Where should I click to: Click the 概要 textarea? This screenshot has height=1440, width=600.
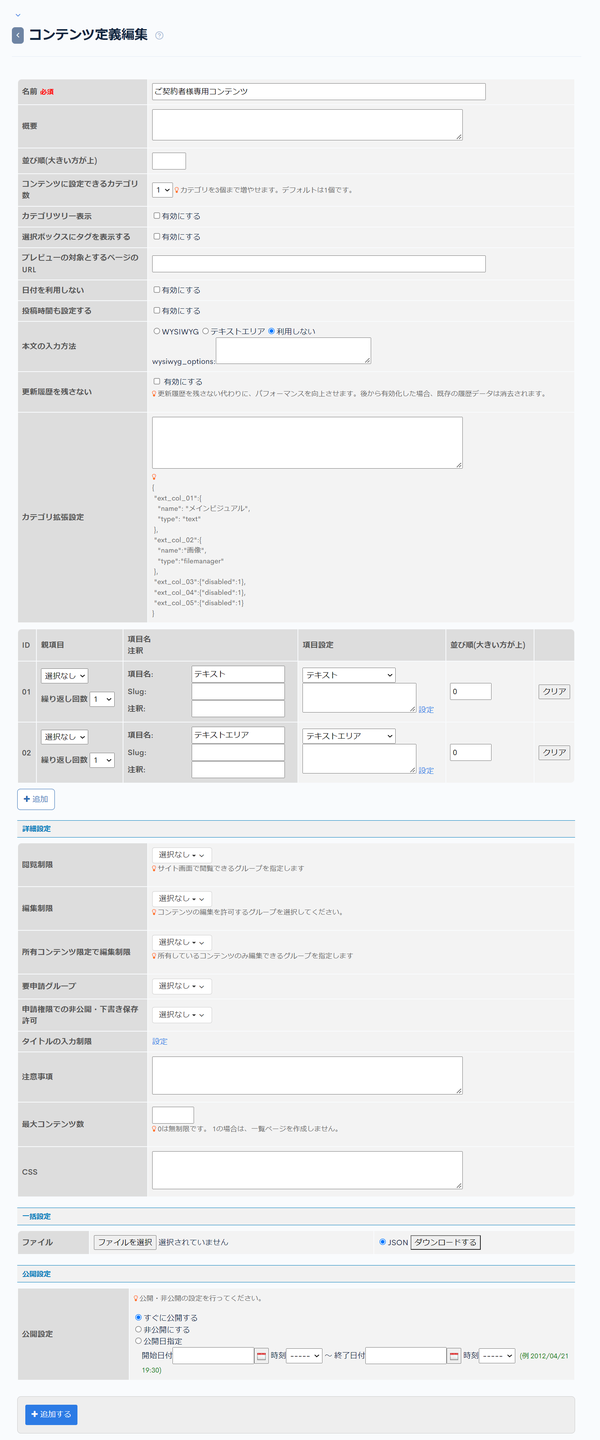pos(307,125)
